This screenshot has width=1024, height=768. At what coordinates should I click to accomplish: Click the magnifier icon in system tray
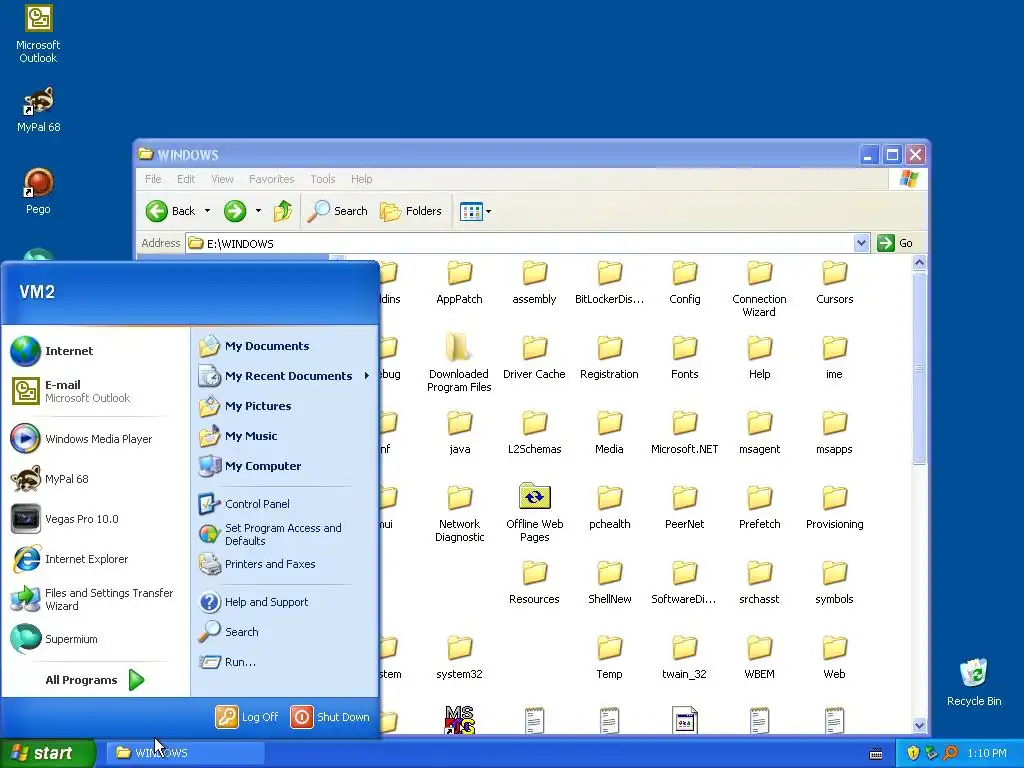coord(950,753)
